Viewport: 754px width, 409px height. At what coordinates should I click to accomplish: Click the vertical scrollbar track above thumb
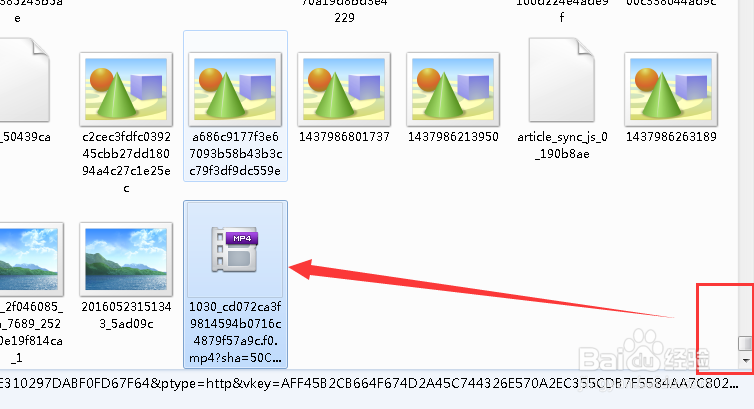[746, 168]
